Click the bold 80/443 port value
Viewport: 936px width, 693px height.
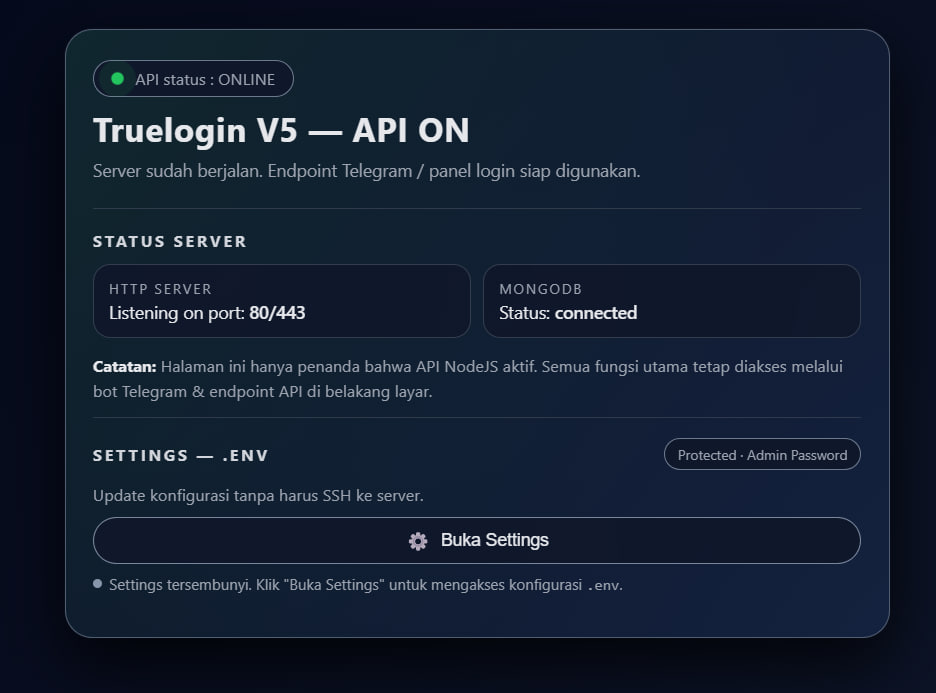pyautogui.click(x=279, y=313)
